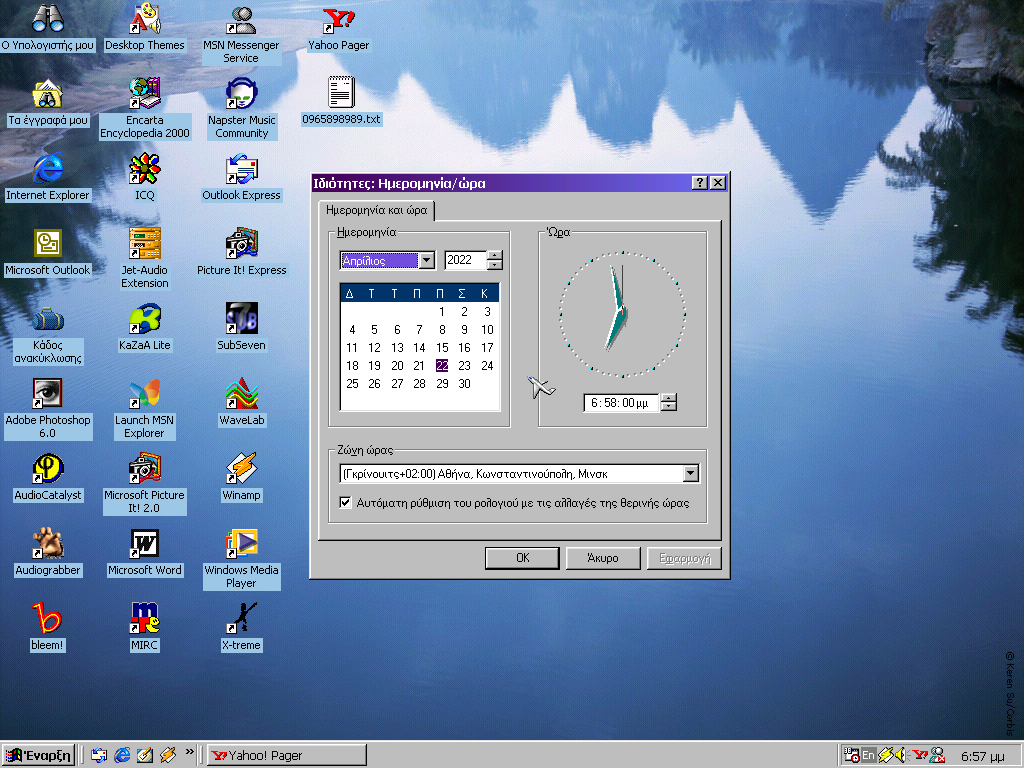The height and width of the screenshot is (768, 1024).
Task: Select the bleem! desktop icon
Action: [48, 619]
